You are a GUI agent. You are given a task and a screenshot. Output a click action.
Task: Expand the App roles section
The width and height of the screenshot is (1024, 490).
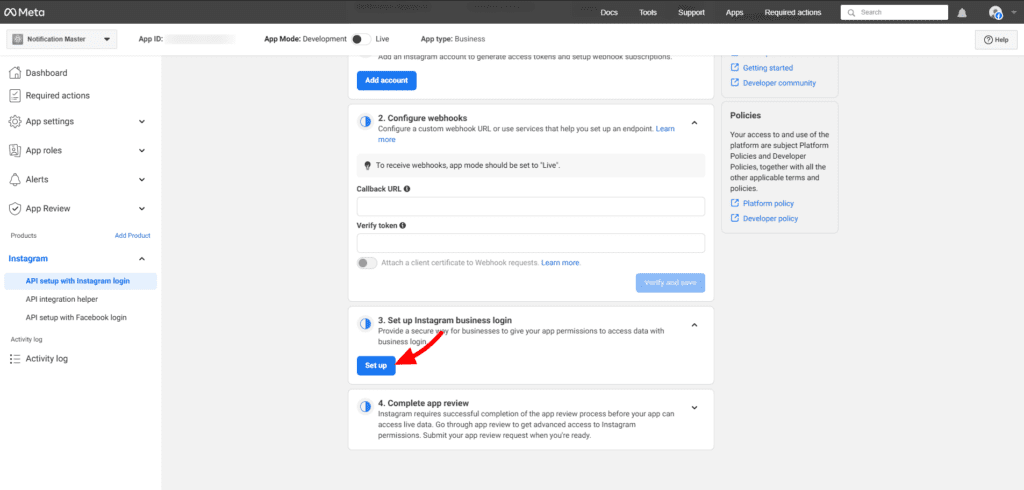[142, 150]
